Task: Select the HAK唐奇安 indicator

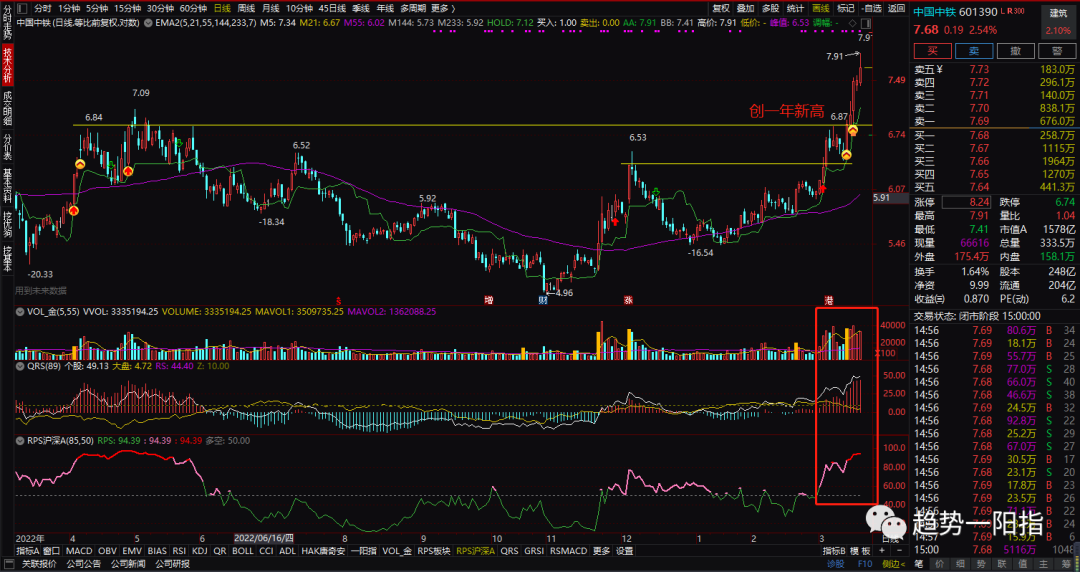Action: 323,551
